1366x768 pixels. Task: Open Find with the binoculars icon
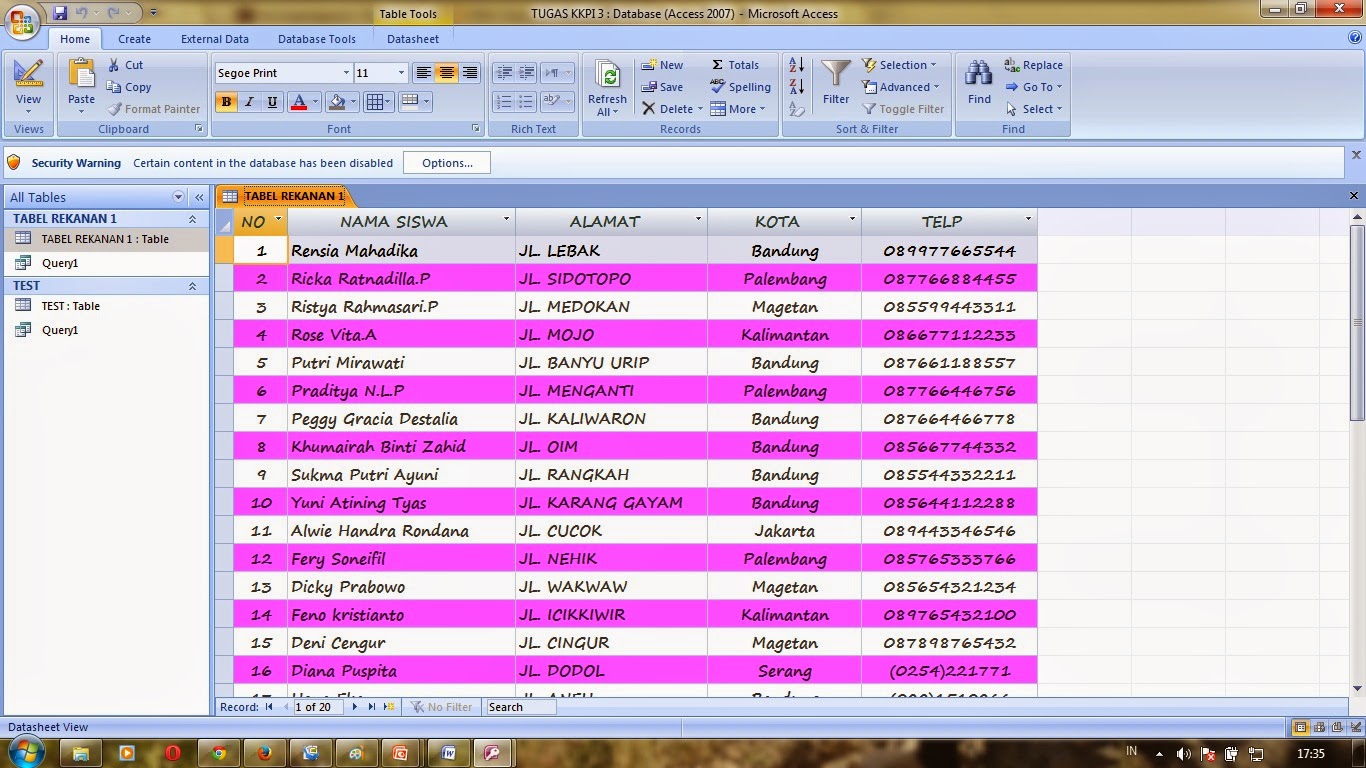coord(979,73)
